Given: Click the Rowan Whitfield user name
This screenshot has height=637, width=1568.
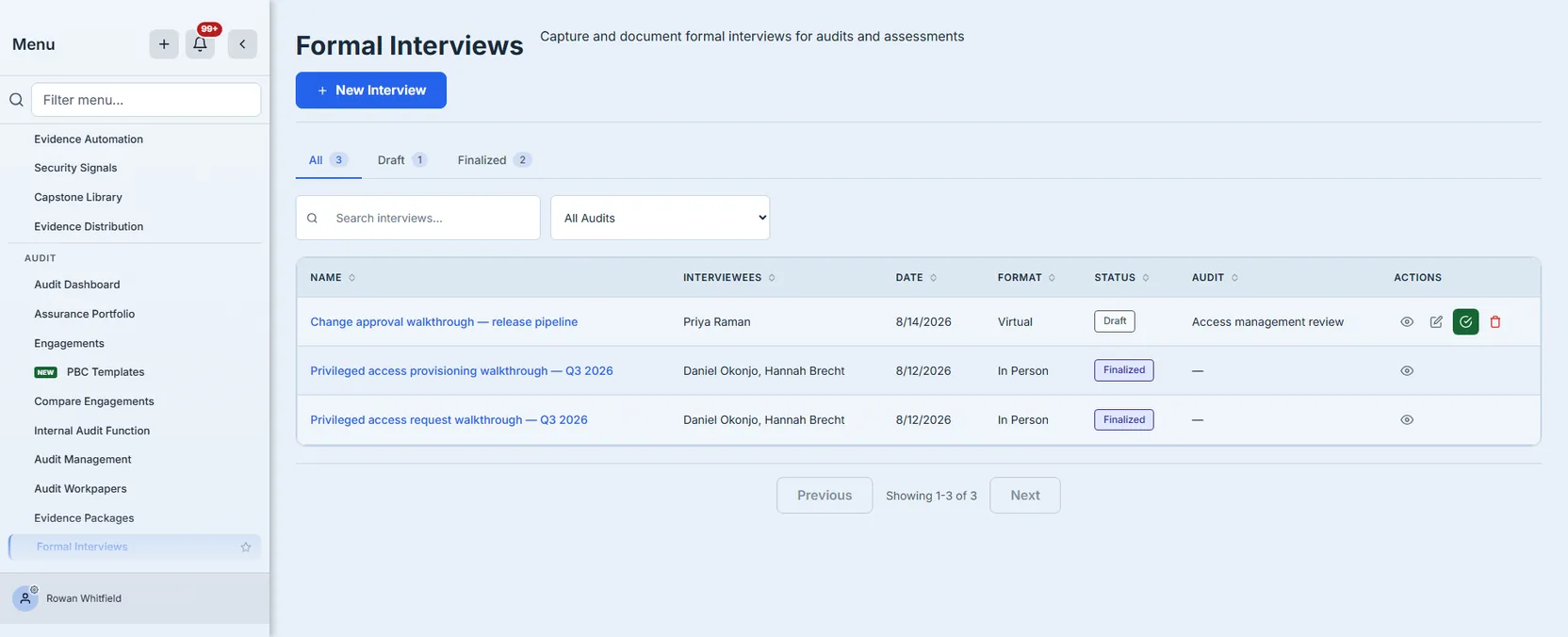Looking at the screenshot, I should coord(84,598).
